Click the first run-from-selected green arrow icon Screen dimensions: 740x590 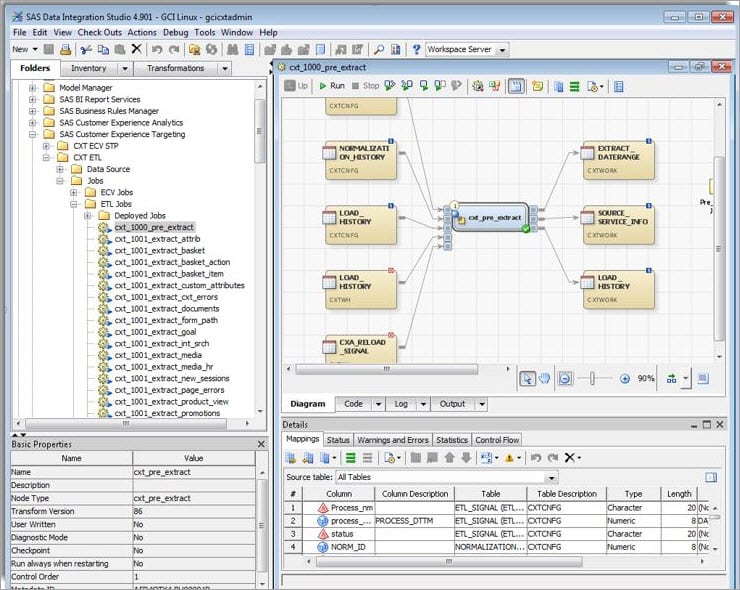[390, 85]
